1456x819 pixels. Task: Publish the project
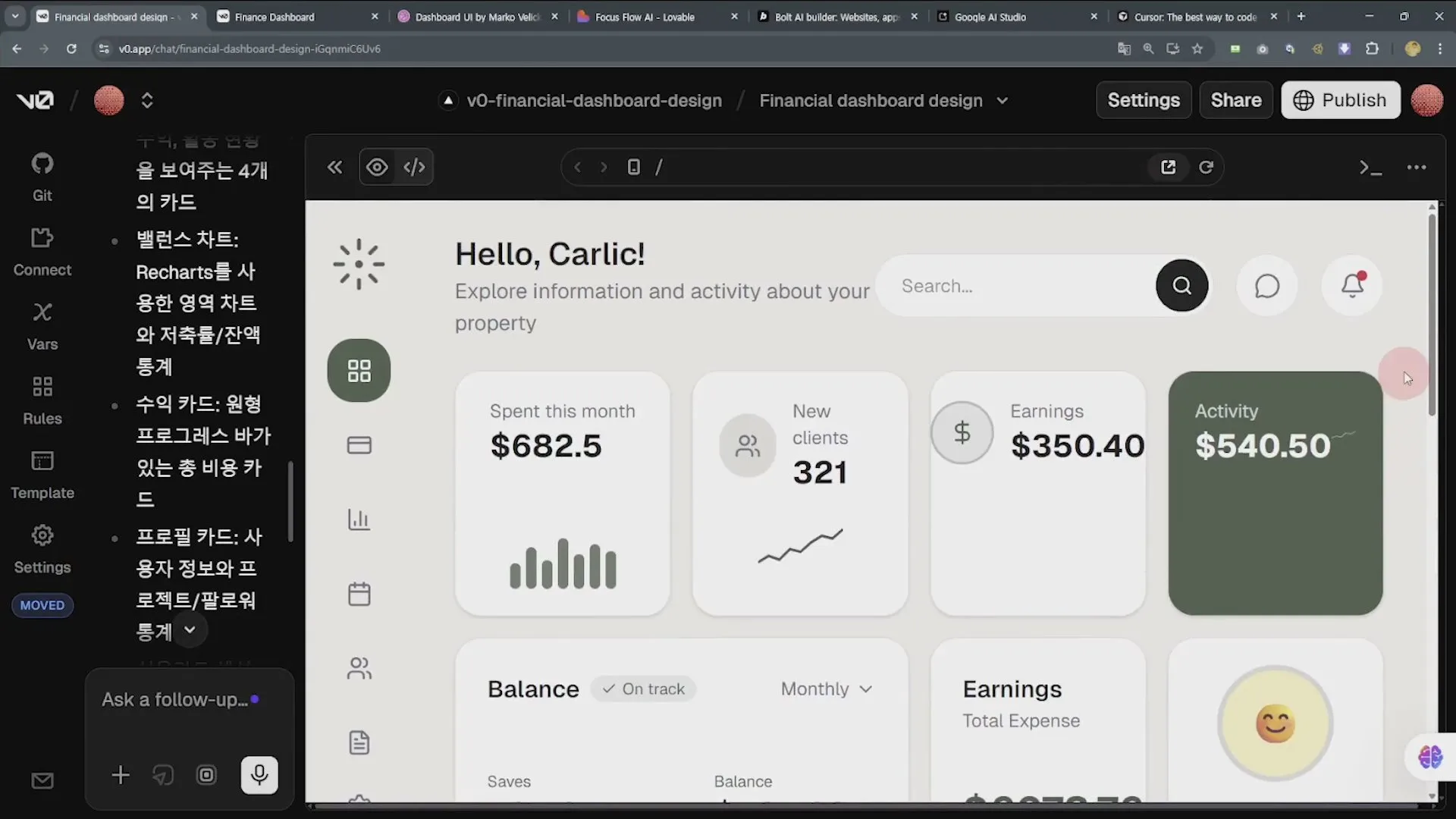(x=1340, y=100)
